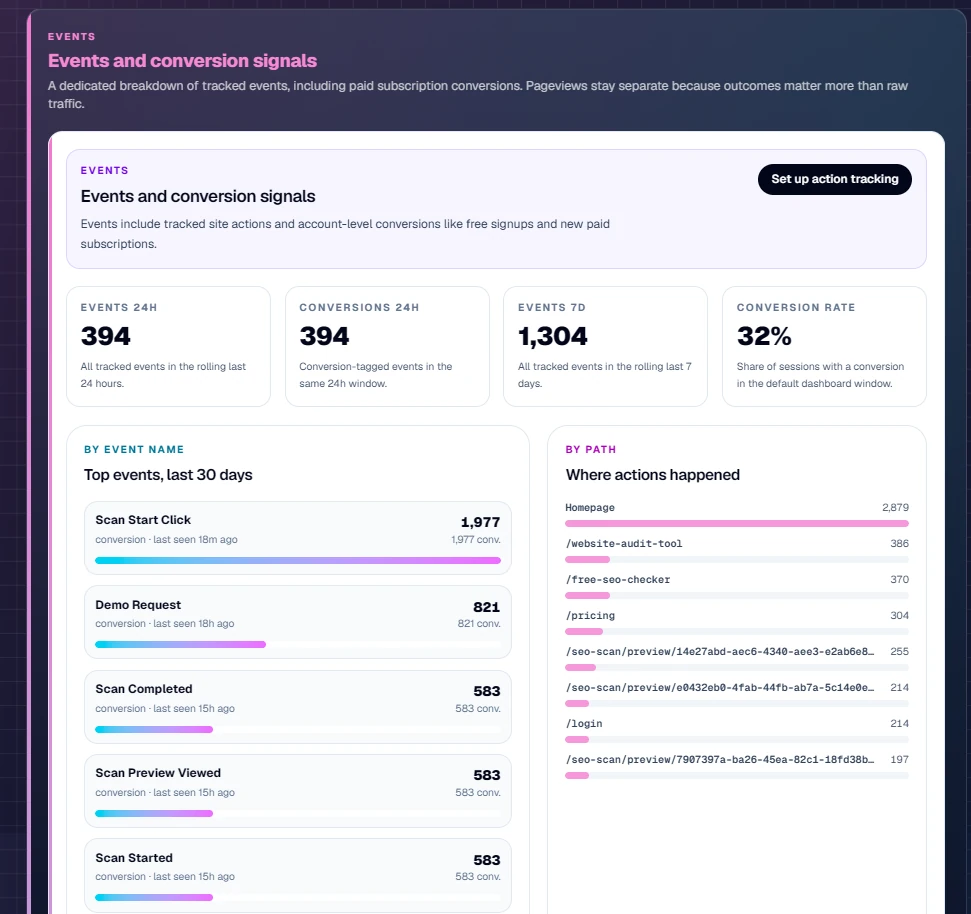Click the Scan Preview Viewed progress bar
The width and height of the screenshot is (971, 914).
click(154, 813)
